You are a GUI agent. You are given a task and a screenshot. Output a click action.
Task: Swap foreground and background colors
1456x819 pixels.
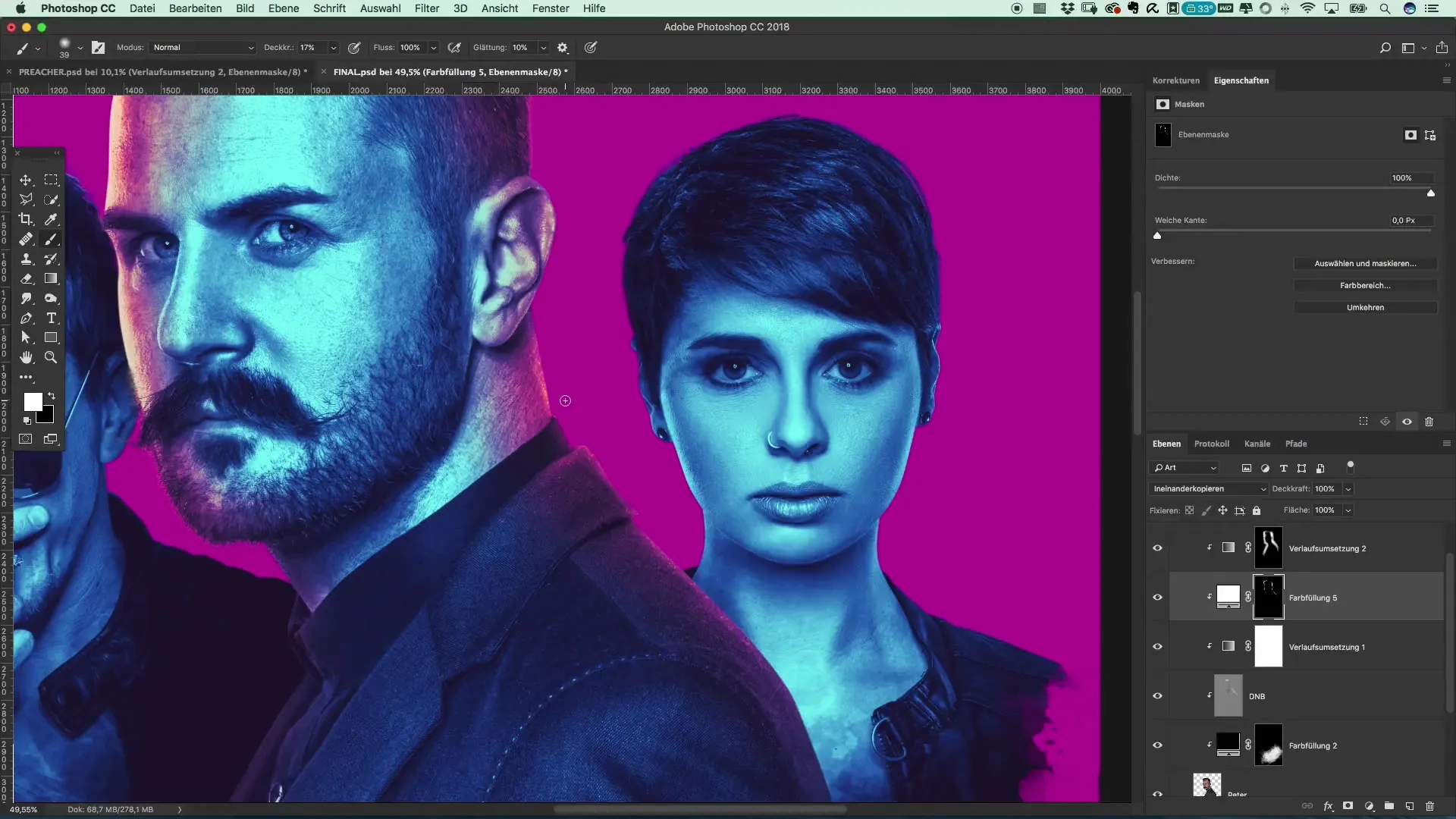[52, 396]
